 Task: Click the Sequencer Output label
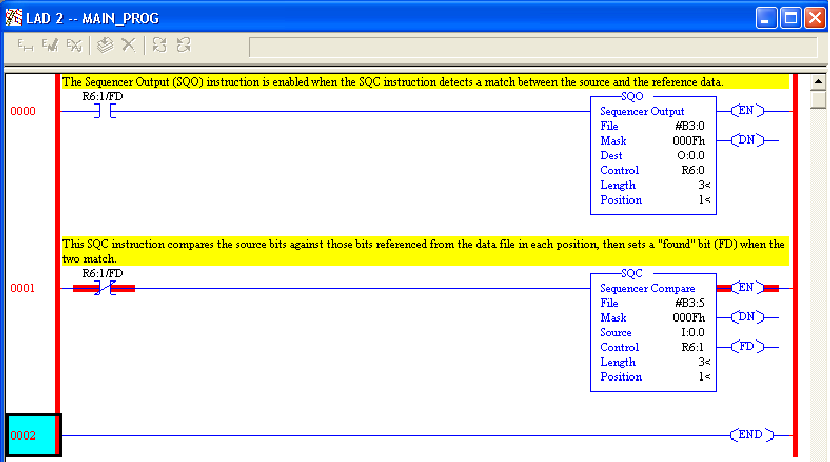click(642, 112)
